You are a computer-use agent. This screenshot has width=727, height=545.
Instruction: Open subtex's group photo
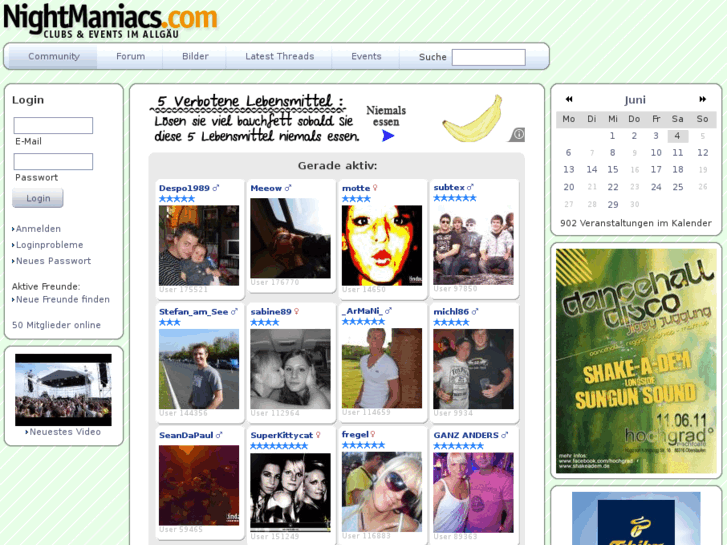(x=473, y=244)
